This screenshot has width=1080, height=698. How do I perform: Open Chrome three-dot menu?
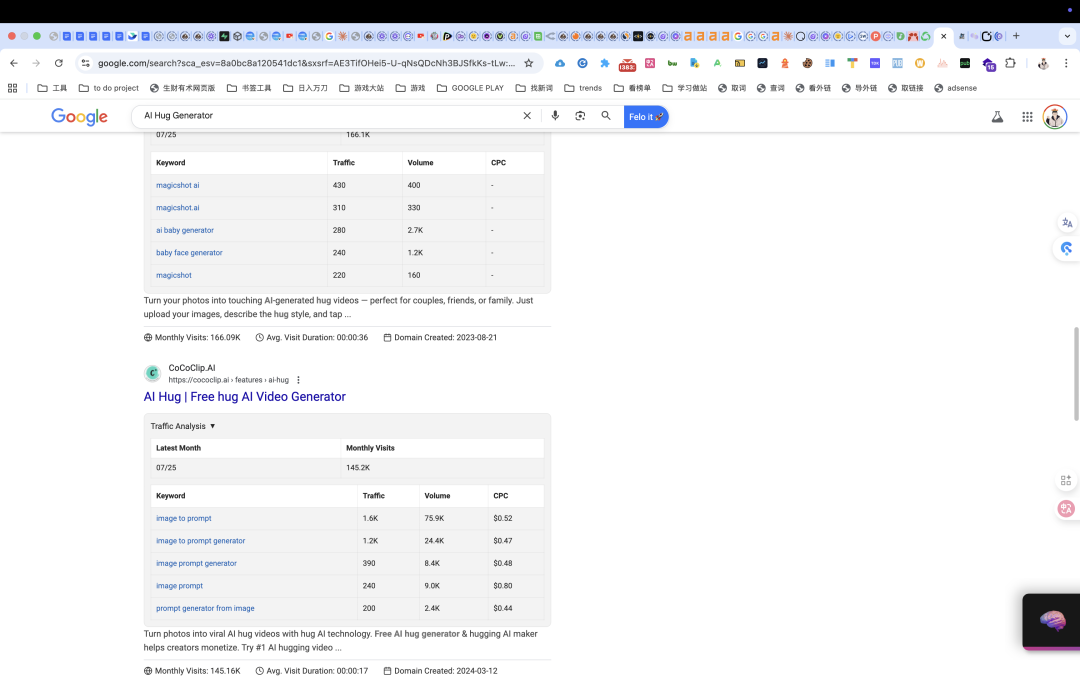click(x=1066, y=63)
